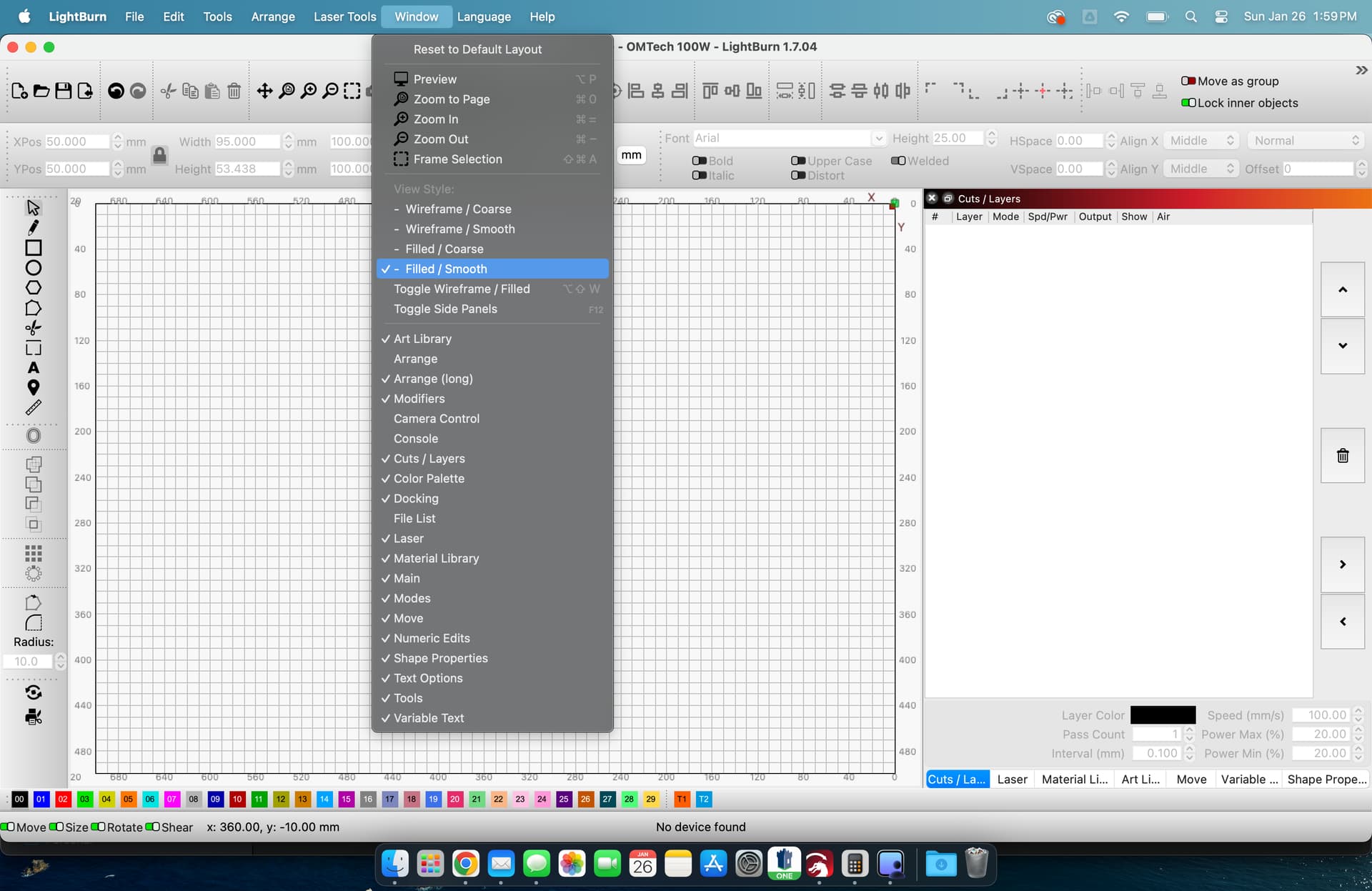Close the Cuts / Layers panel

[932, 198]
